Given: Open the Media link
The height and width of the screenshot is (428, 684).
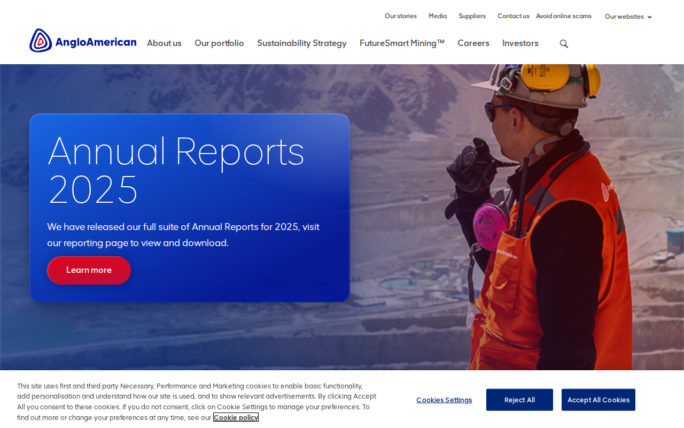Looking at the screenshot, I should click(x=438, y=16).
